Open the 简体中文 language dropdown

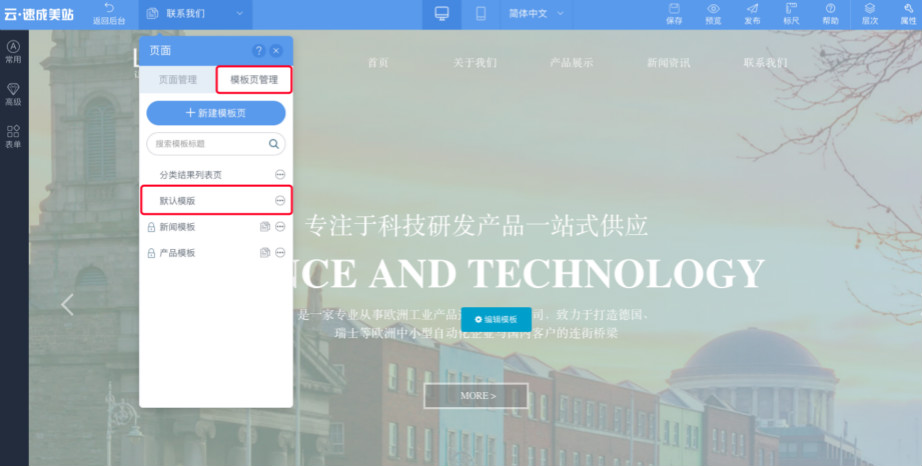568,13
